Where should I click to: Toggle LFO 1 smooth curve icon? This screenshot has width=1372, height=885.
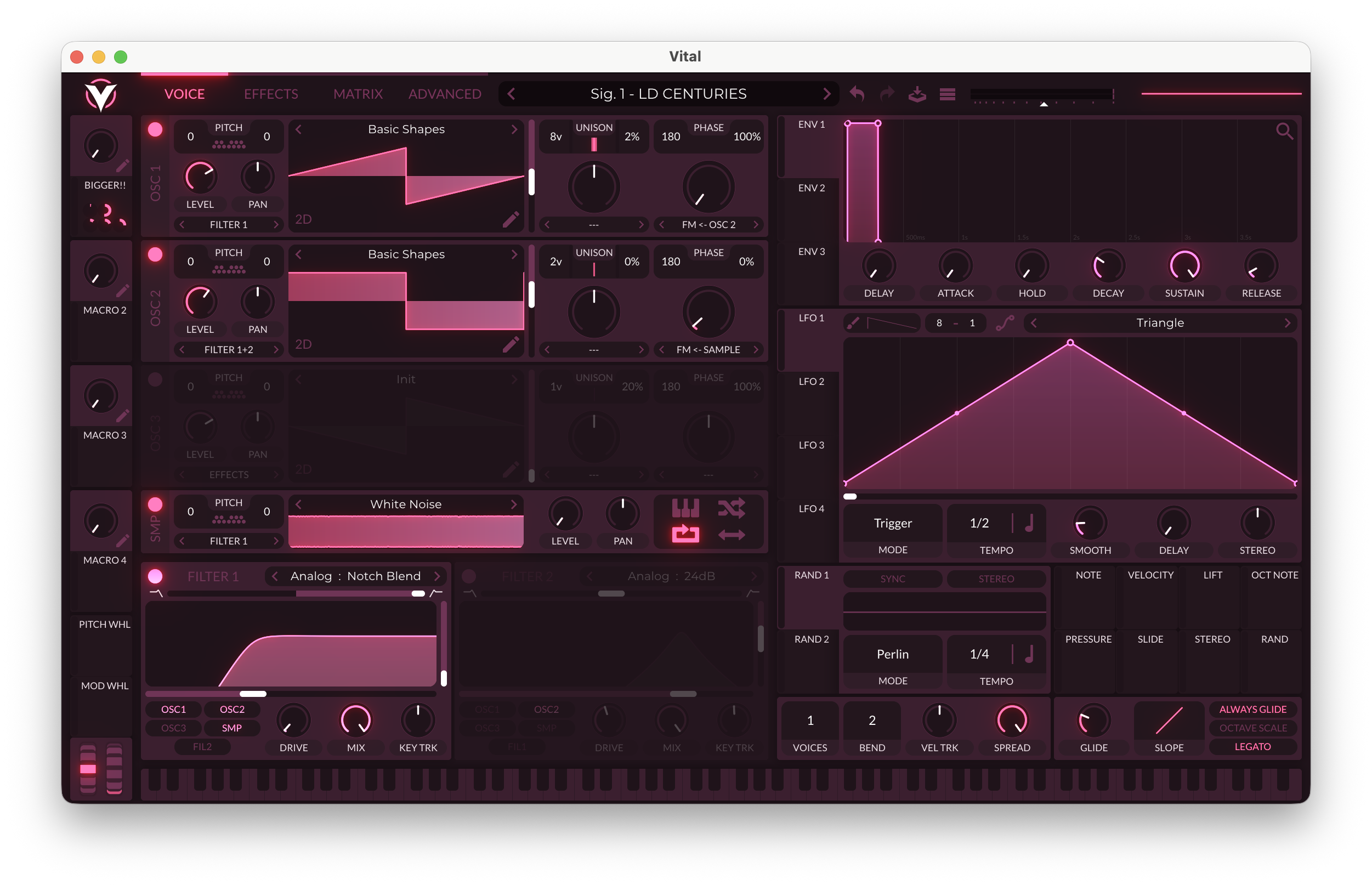pyautogui.click(x=1005, y=323)
